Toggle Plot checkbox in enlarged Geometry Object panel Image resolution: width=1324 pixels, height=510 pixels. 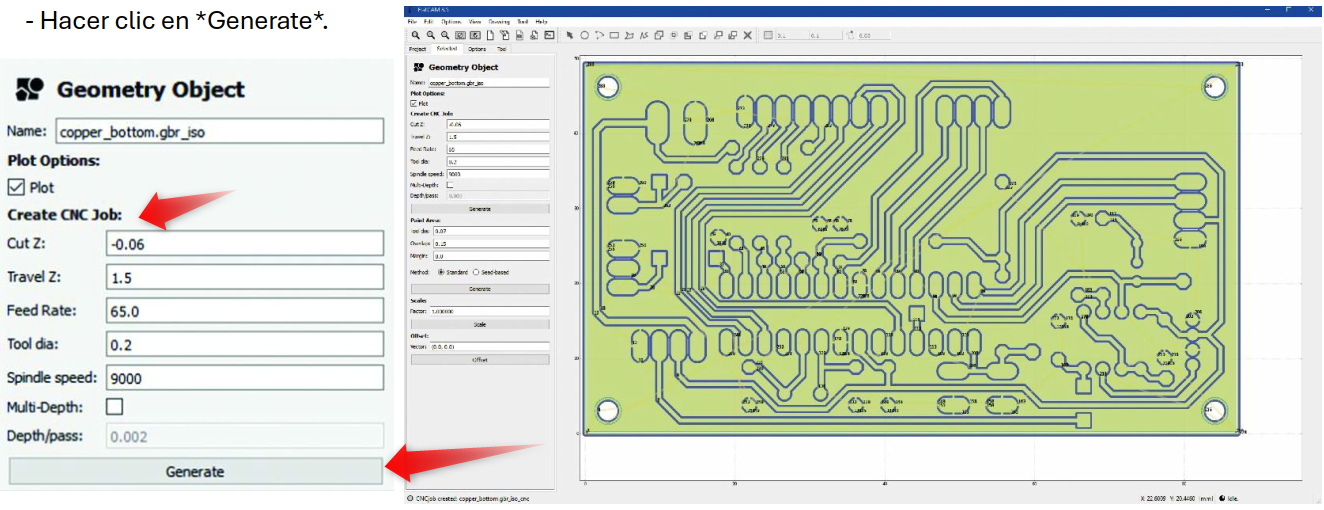(x=15, y=187)
